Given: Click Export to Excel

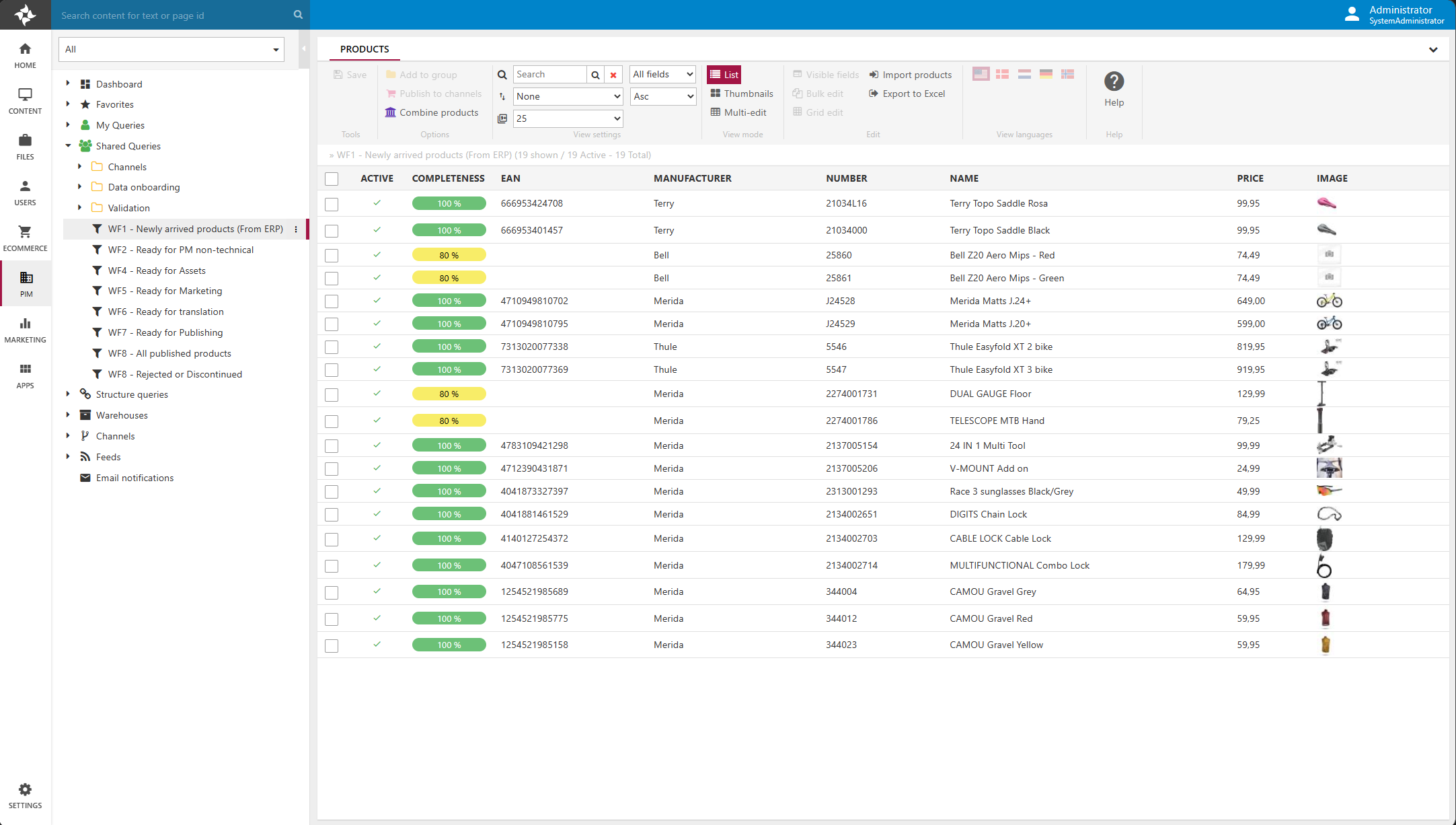Looking at the screenshot, I should tap(907, 94).
